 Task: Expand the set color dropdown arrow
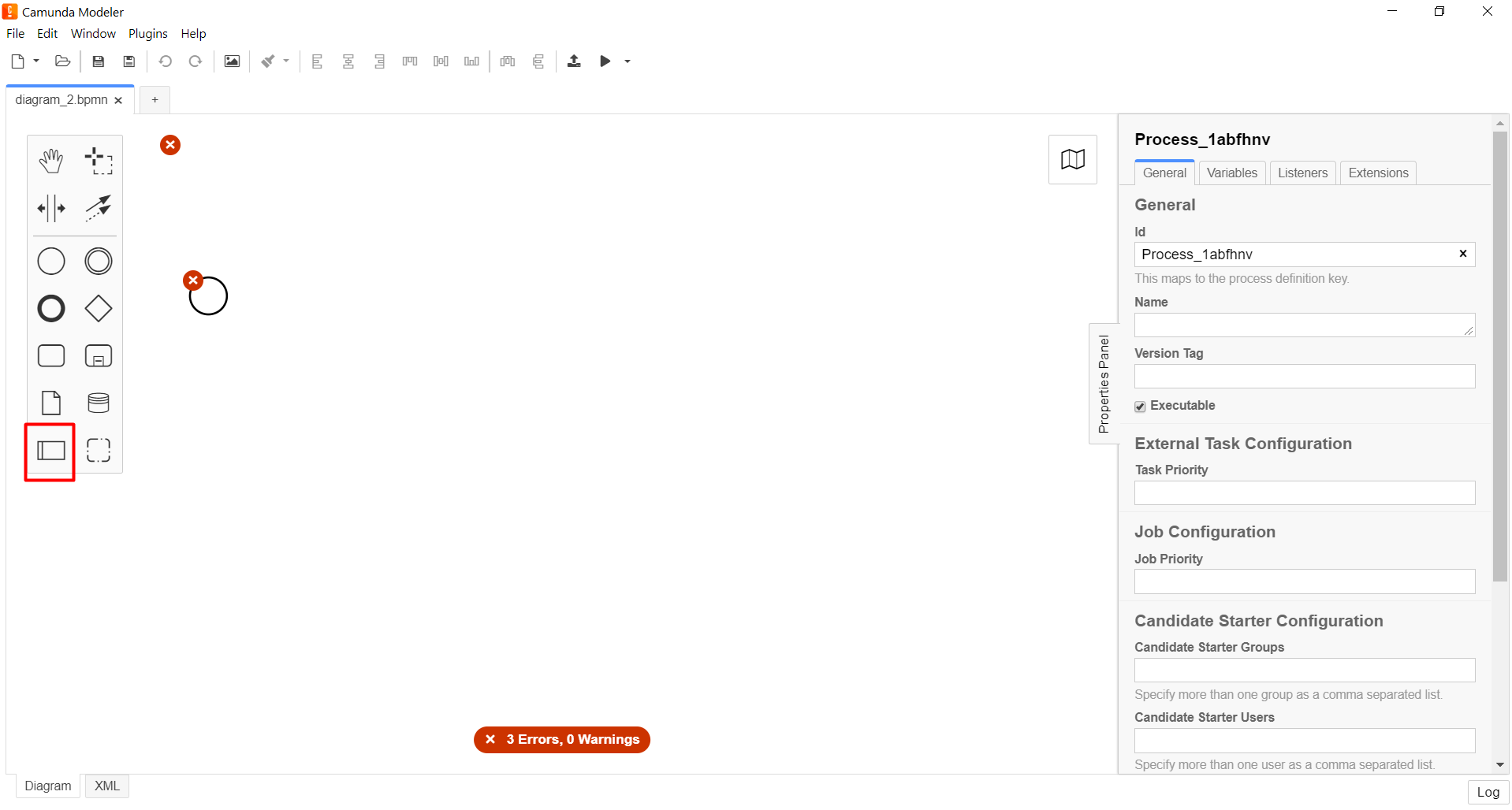[286, 61]
